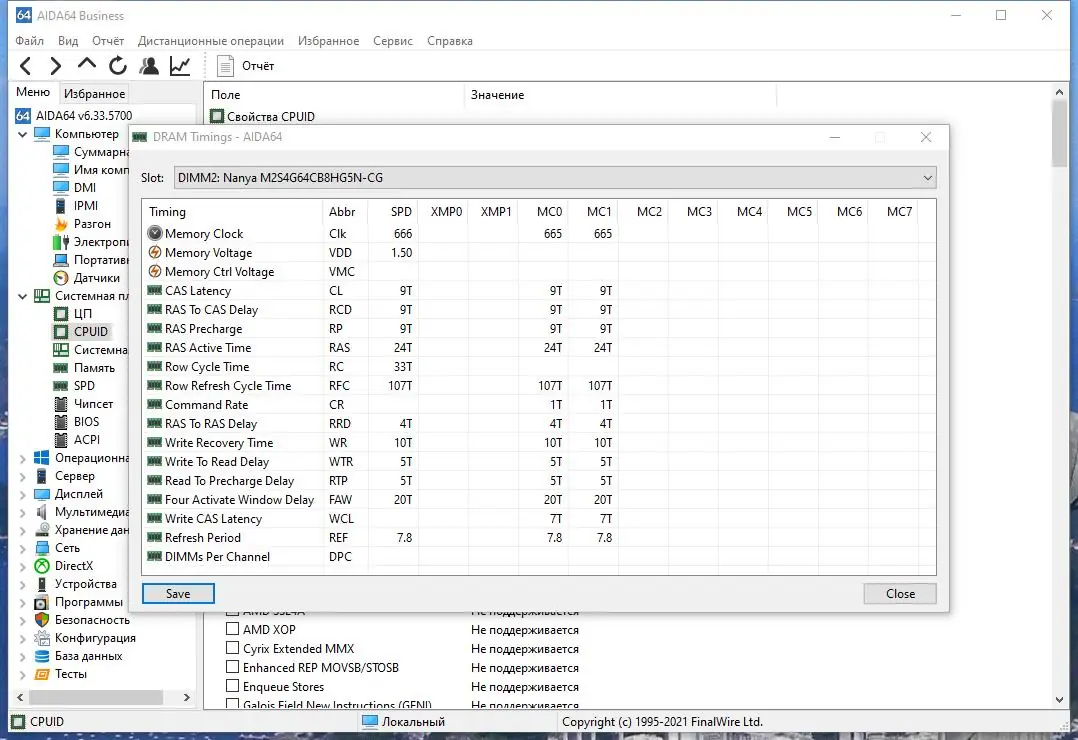Go forward with the right arrow toolbar icon
The height and width of the screenshot is (740, 1078).
click(56, 66)
